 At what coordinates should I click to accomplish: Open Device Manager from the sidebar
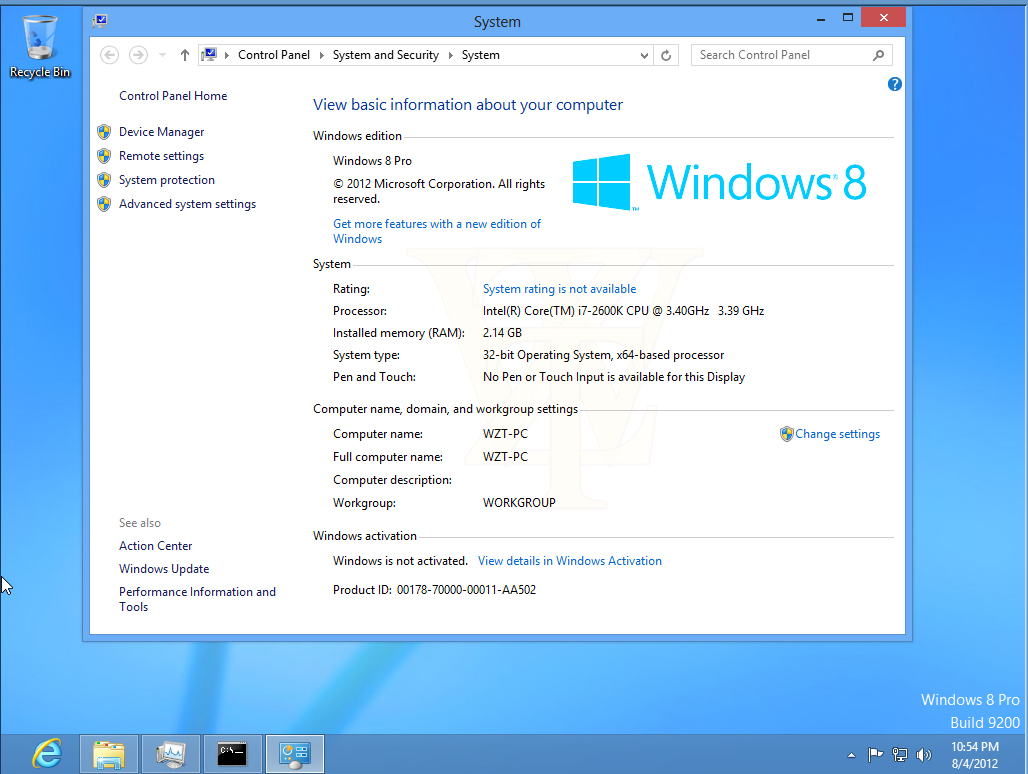click(x=161, y=132)
